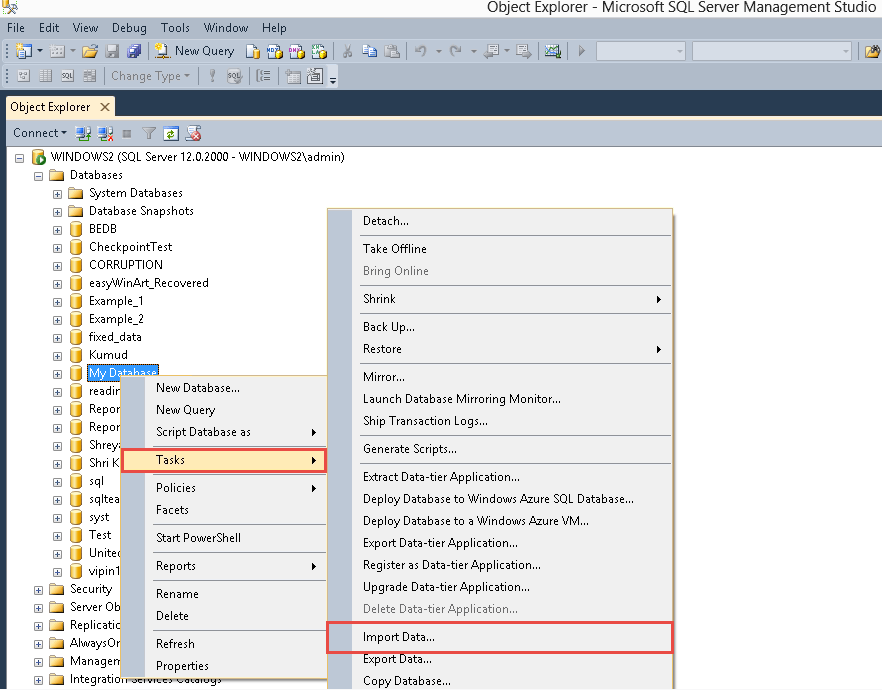Open the Connect dropdown in Object Explorer
Image resolution: width=882 pixels, height=690 pixels.
pyautogui.click(x=40, y=133)
